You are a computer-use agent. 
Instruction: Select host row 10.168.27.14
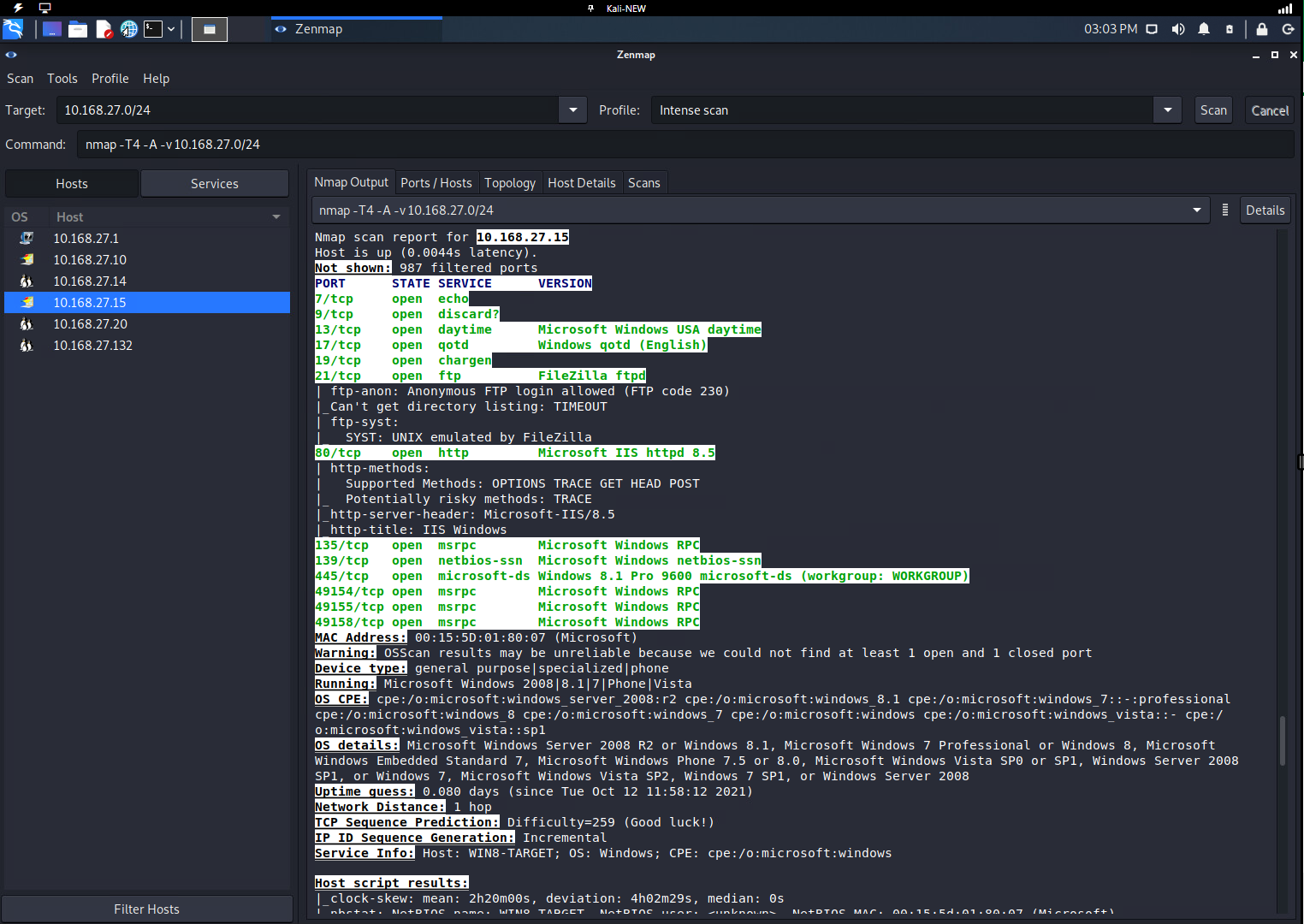pos(147,281)
